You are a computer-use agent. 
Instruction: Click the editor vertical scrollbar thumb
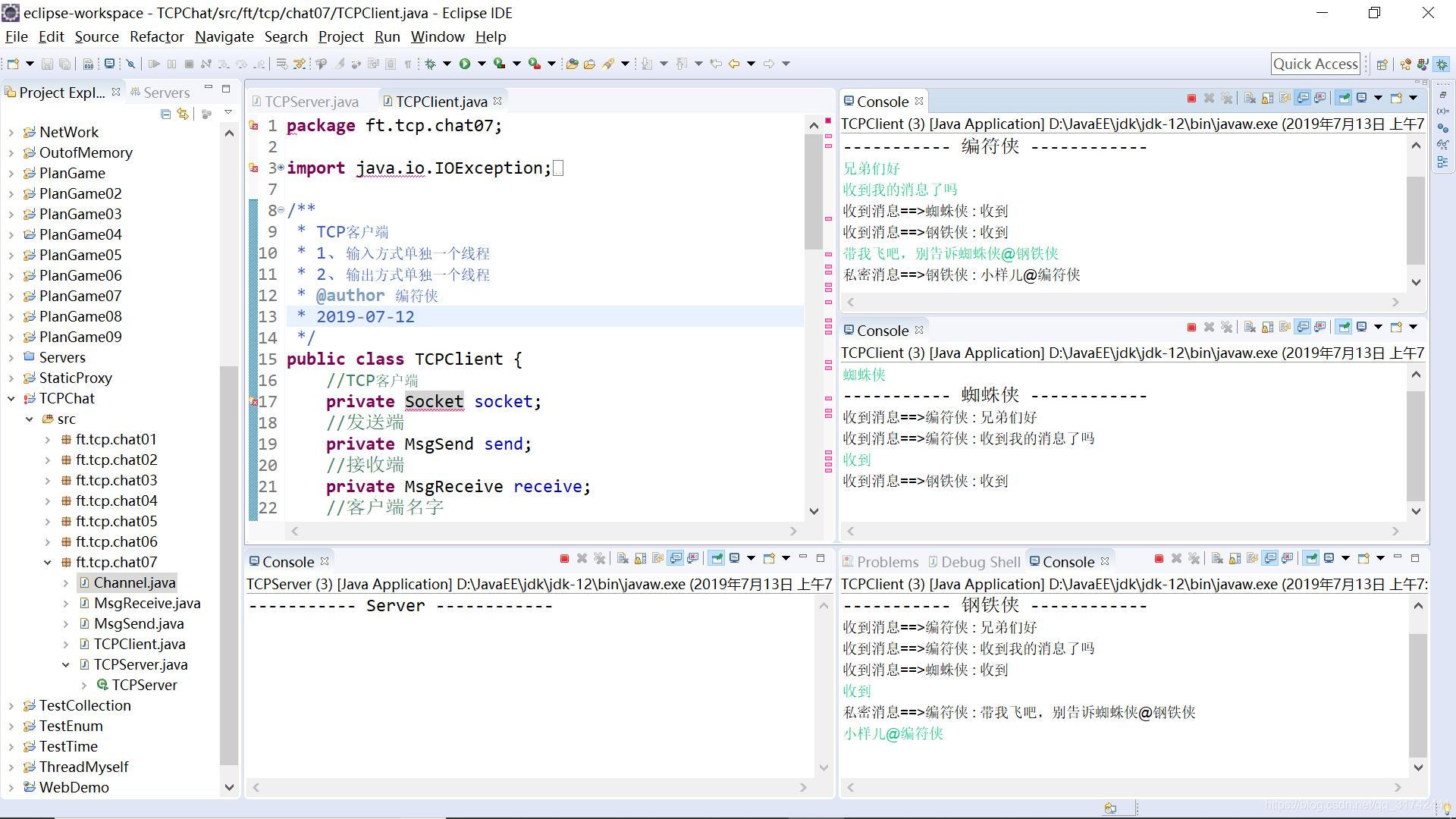(814, 190)
